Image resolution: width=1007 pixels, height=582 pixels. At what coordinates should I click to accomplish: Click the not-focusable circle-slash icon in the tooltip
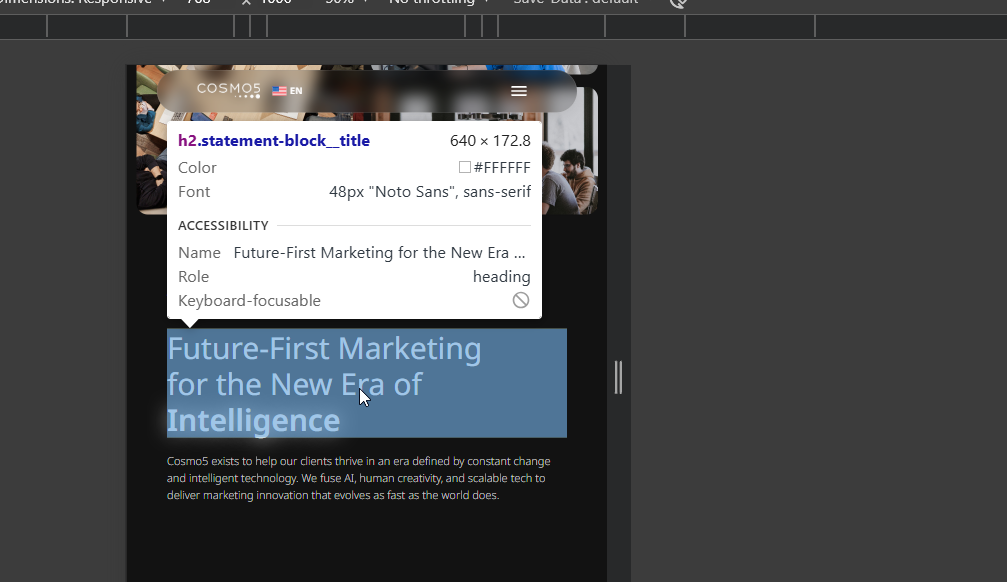[520, 300]
